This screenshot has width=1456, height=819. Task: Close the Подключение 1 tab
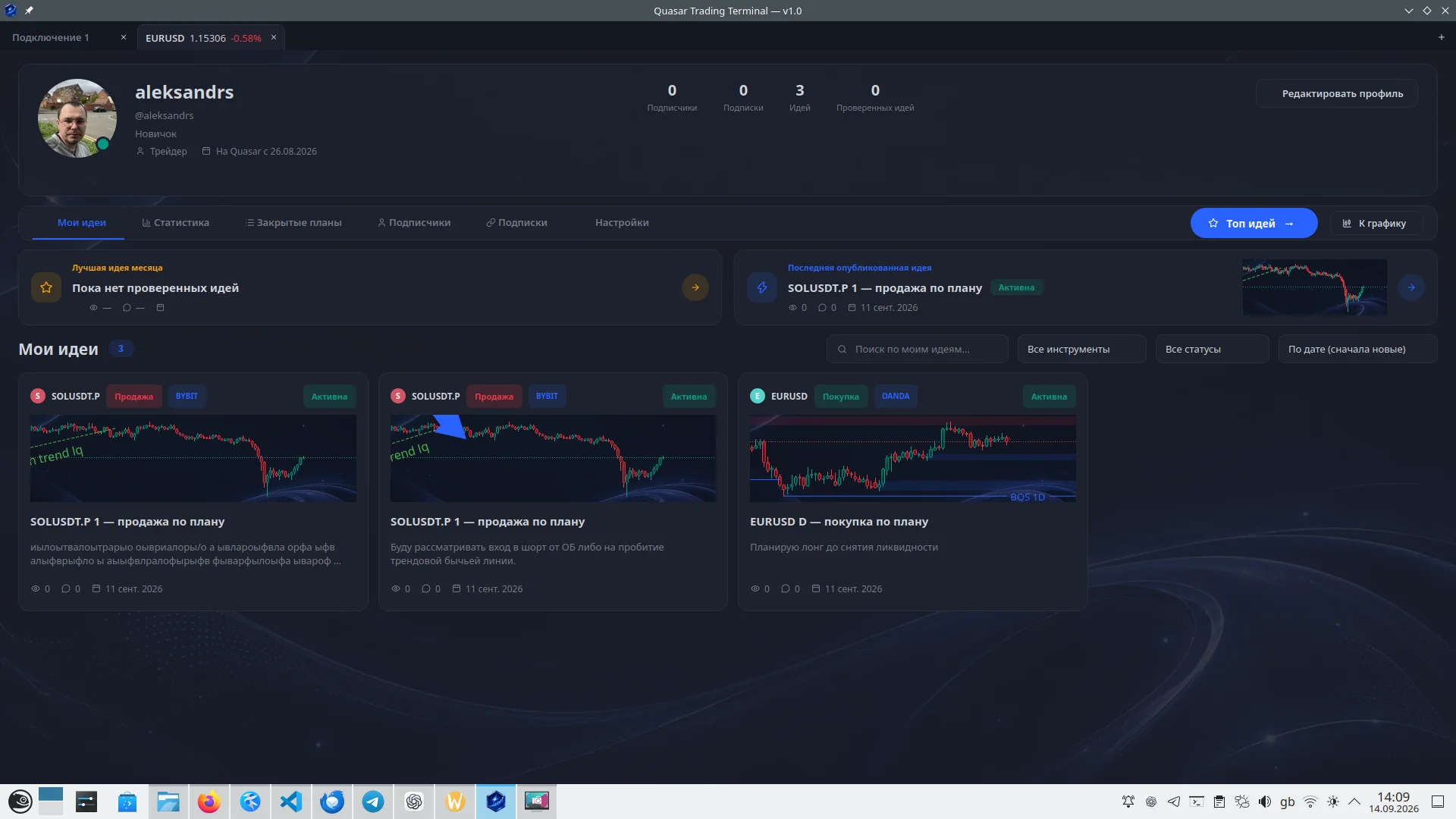click(x=124, y=37)
